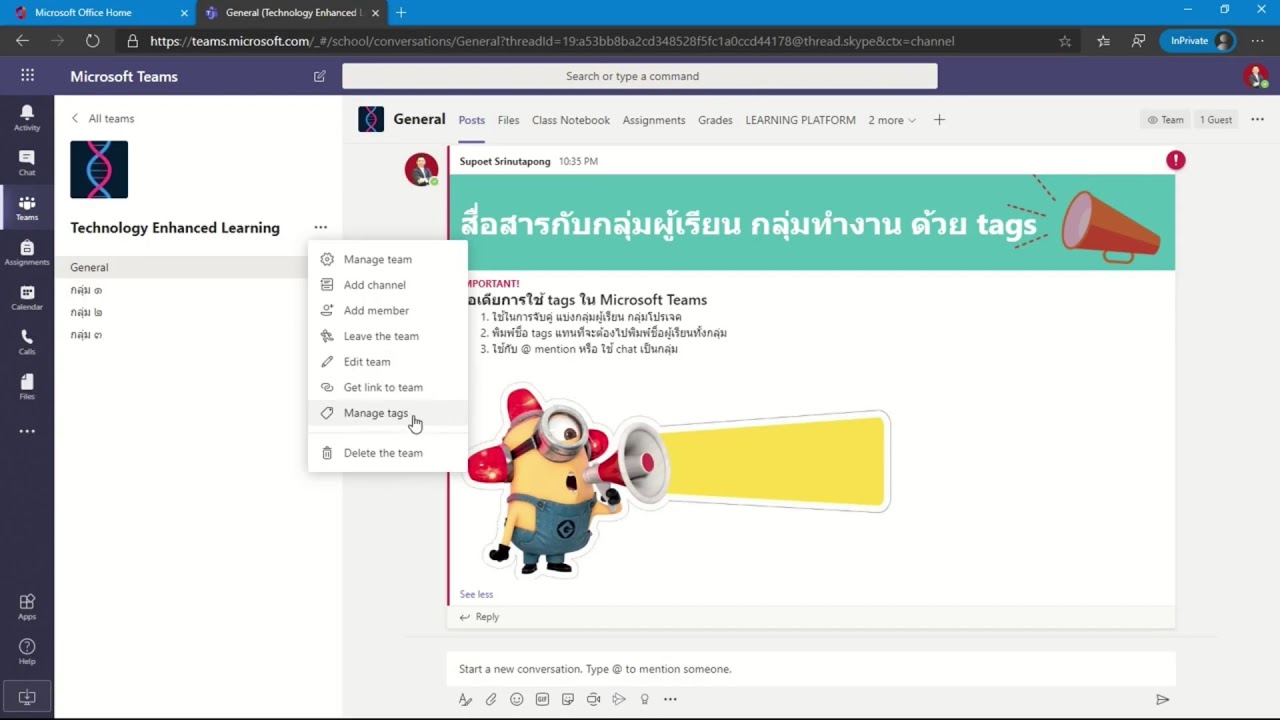Image resolution: width=1280 pixels, height=720 pixels.
Task: Open team More options ellipsis
Action: [x=320, y=228]
